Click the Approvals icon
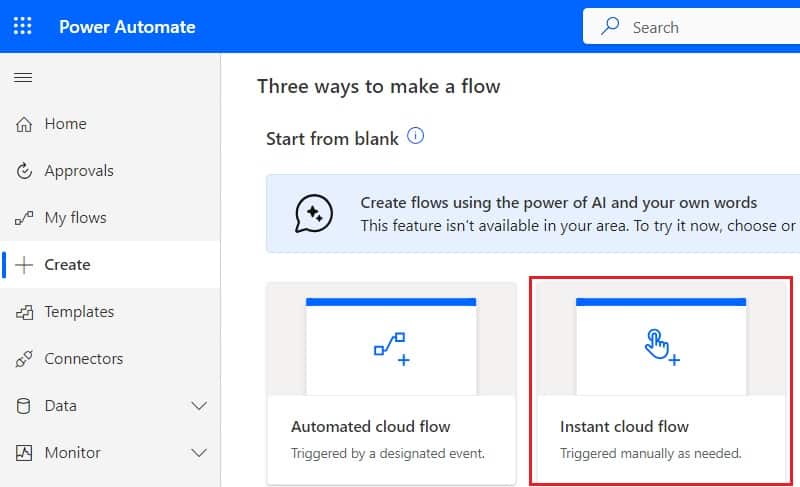Viewport: 800px width, 487px height. click(24, 171)
